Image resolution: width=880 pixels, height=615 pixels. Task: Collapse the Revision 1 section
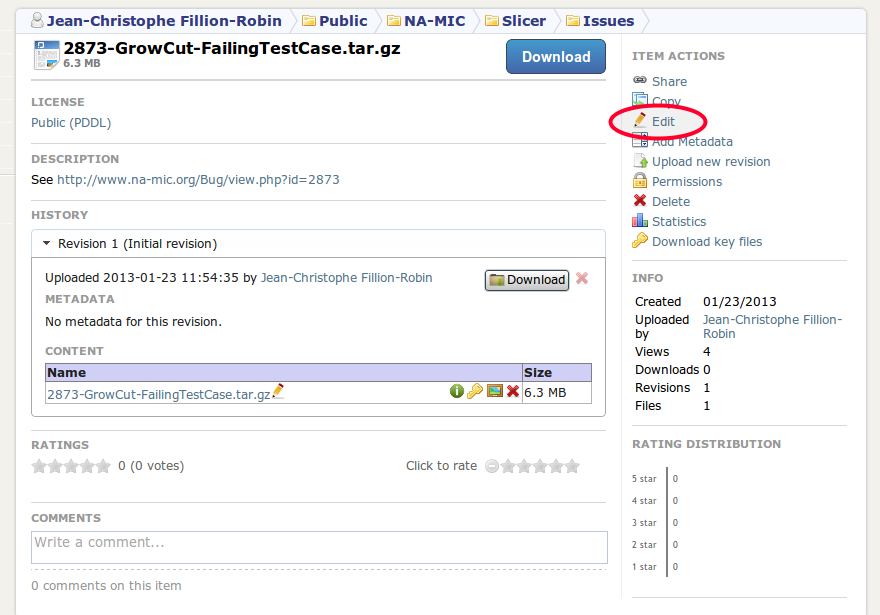(48, 243)
